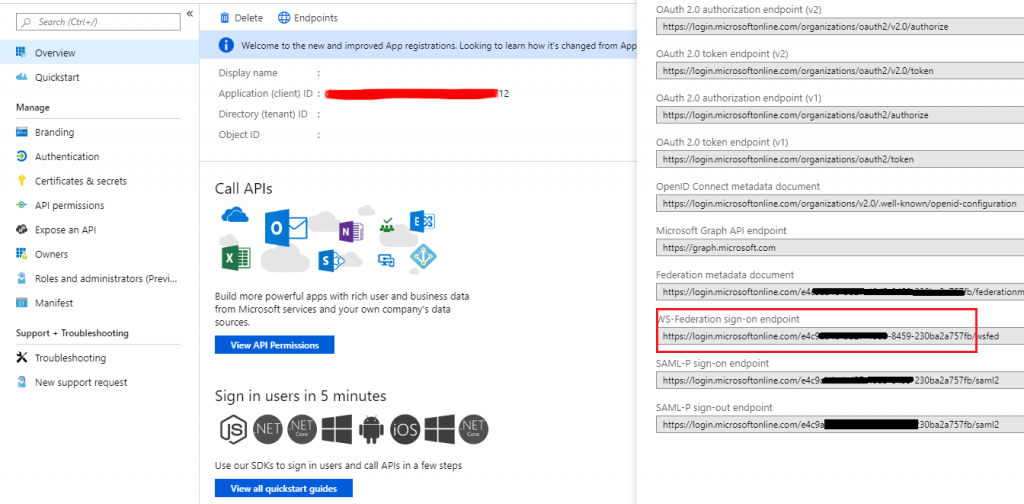Click the 'Microsoft Graph API endpoint' label
Image resolution: width=1024 pixels, height=504 pixels.
(721, 230)
